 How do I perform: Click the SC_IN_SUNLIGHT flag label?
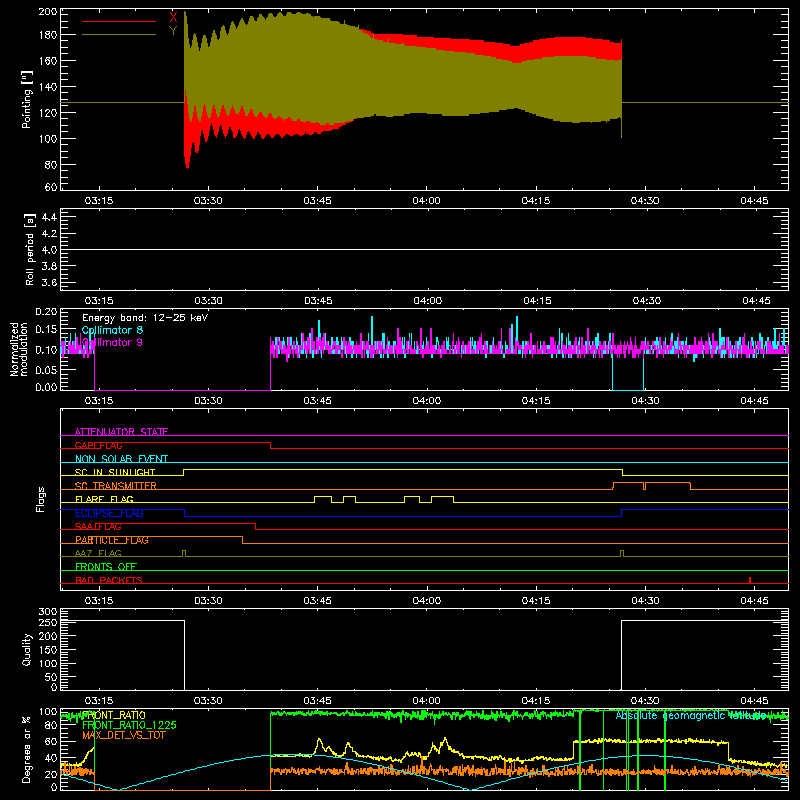click(x=115, y=472)
